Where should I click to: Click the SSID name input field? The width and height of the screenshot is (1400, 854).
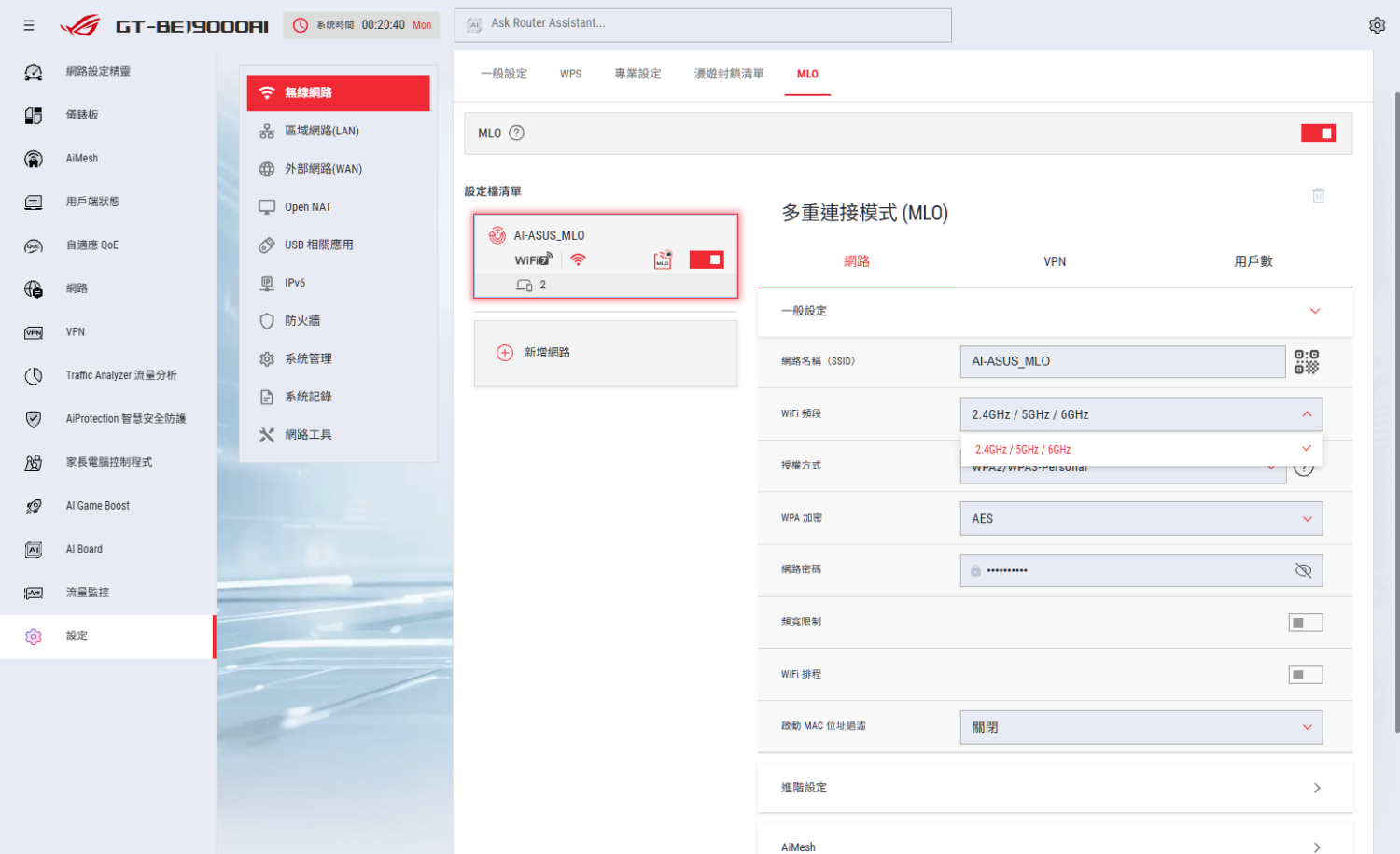click(x=1123, y=361)
